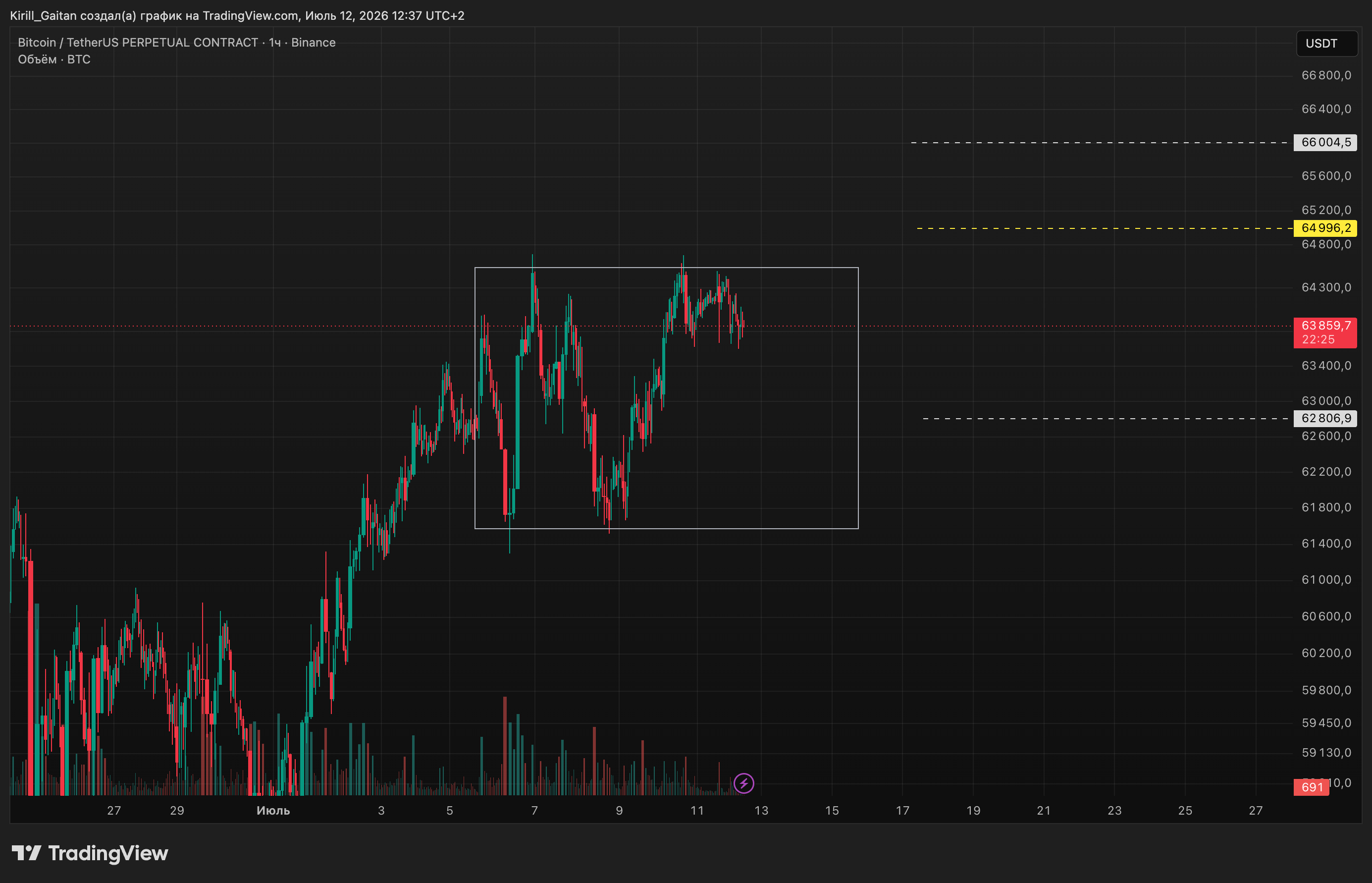
Task: Click the 61 400,0 price axis label
Action: tap(1326, 544)
